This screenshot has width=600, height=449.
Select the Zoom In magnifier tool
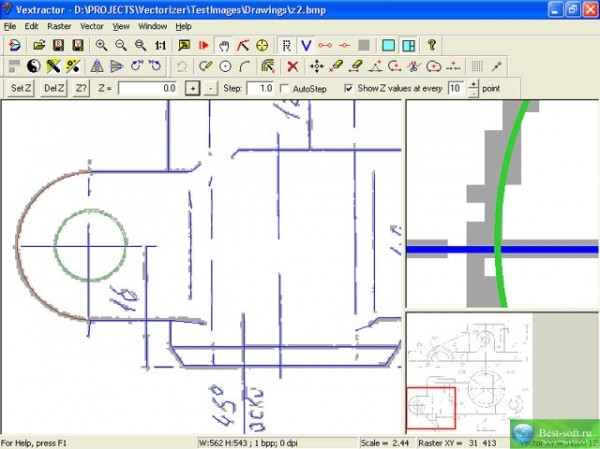[101, 45]
